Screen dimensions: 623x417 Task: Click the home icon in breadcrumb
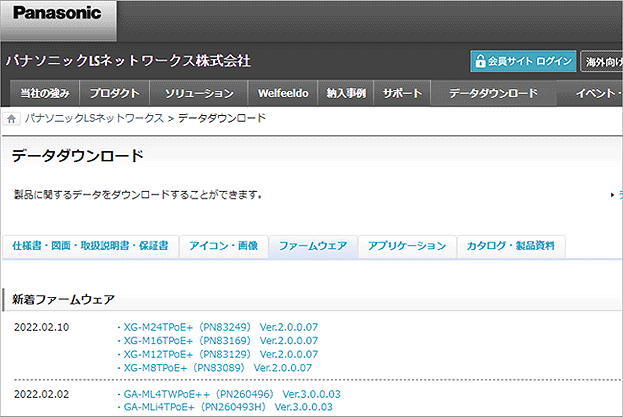pyautogui.click(x=12, y=119)
